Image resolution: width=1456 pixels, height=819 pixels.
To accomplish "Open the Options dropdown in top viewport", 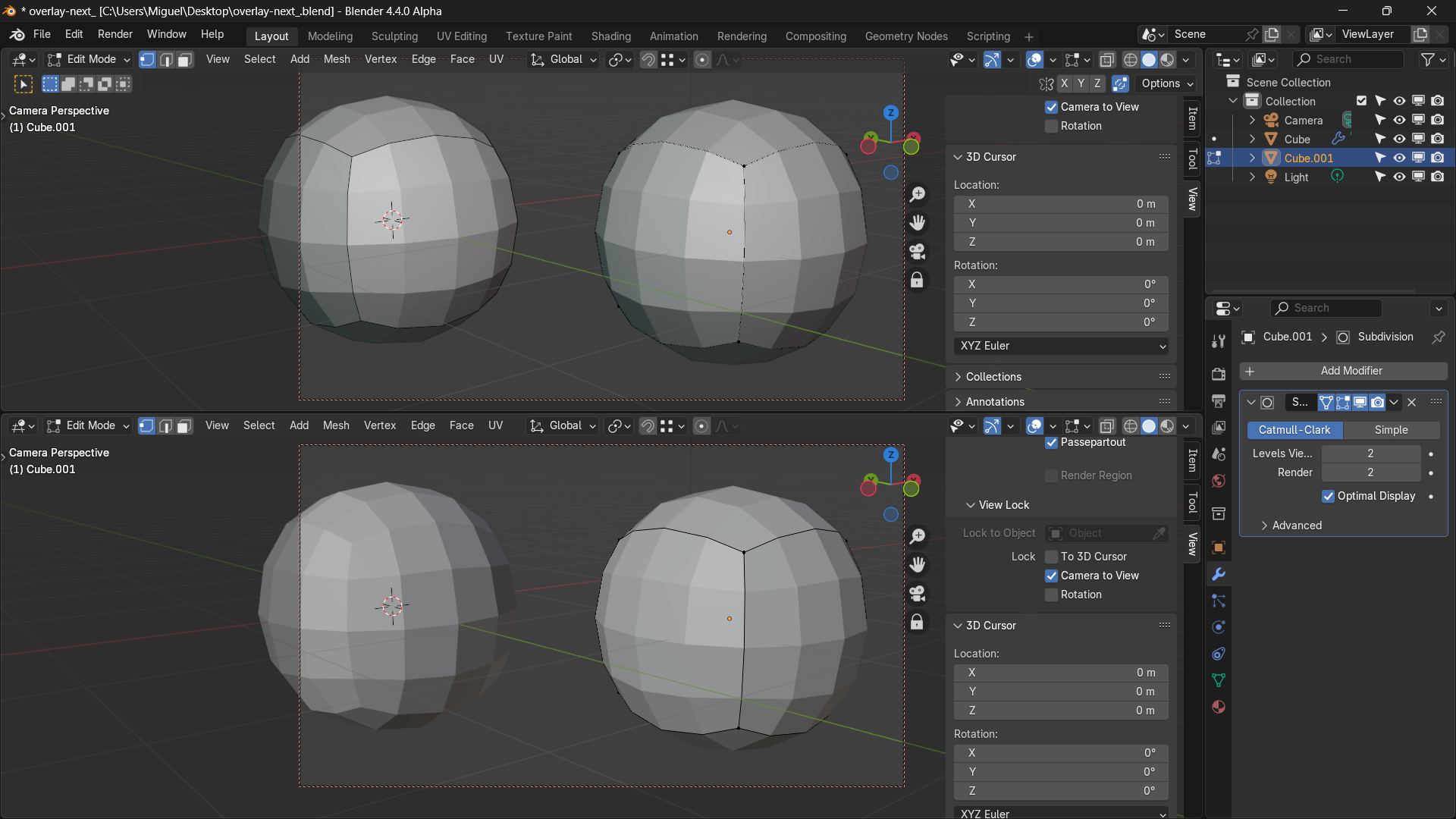I will [x=1168, y=83].
